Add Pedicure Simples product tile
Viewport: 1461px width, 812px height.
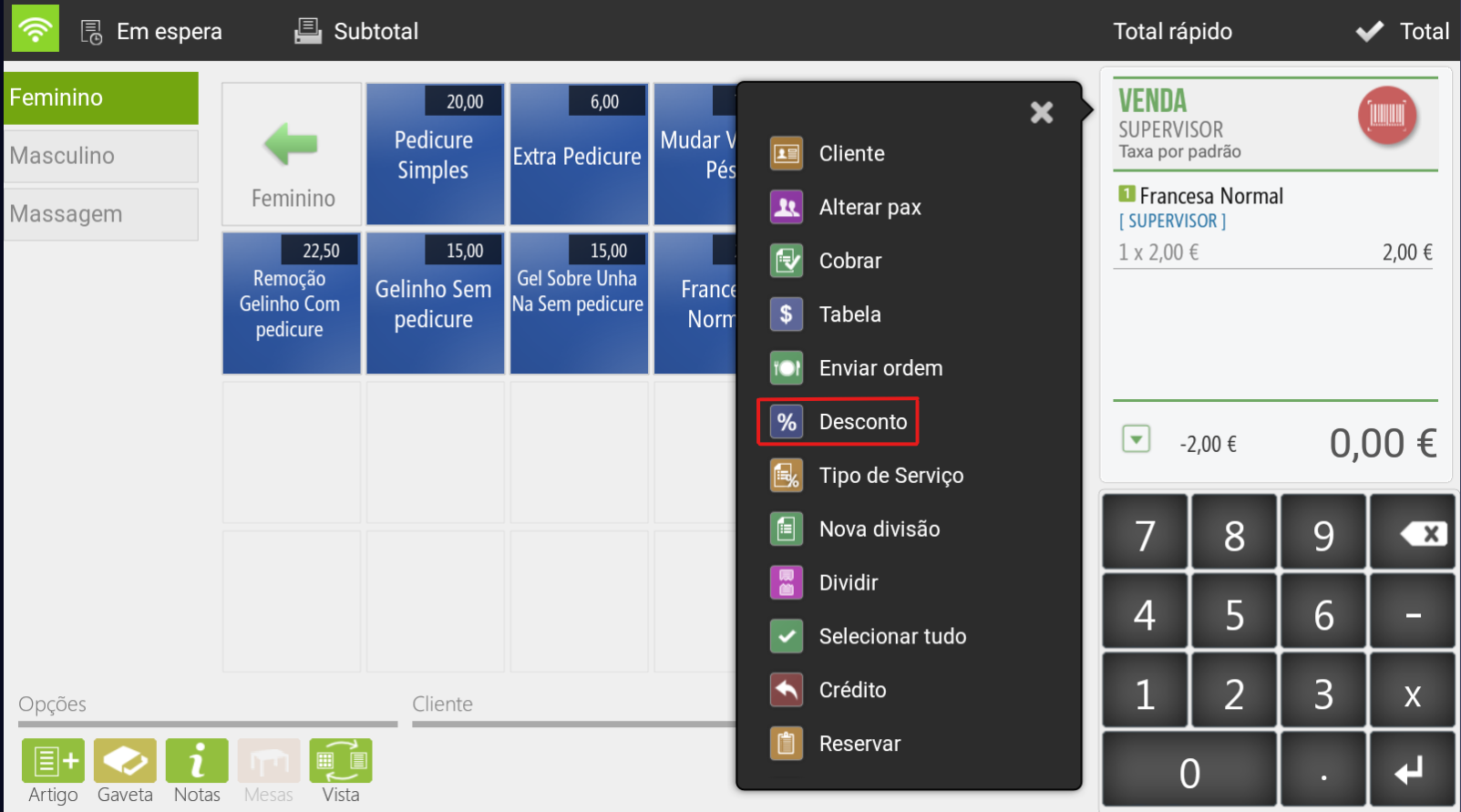click(435, 154)
